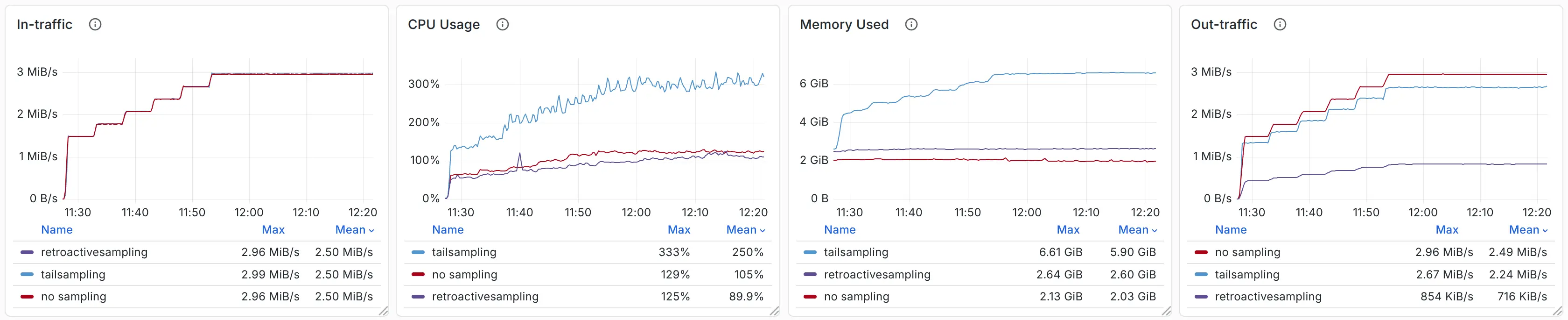Toggle tailsampling series in CPU Usage legend

[x=464, y=252]
